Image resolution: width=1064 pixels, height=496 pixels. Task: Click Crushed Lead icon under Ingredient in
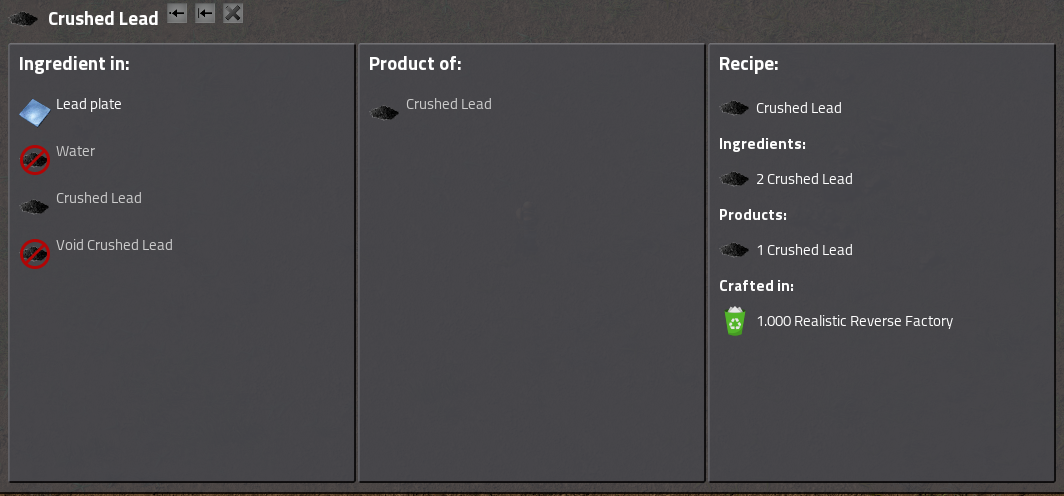tap(35, 207)
